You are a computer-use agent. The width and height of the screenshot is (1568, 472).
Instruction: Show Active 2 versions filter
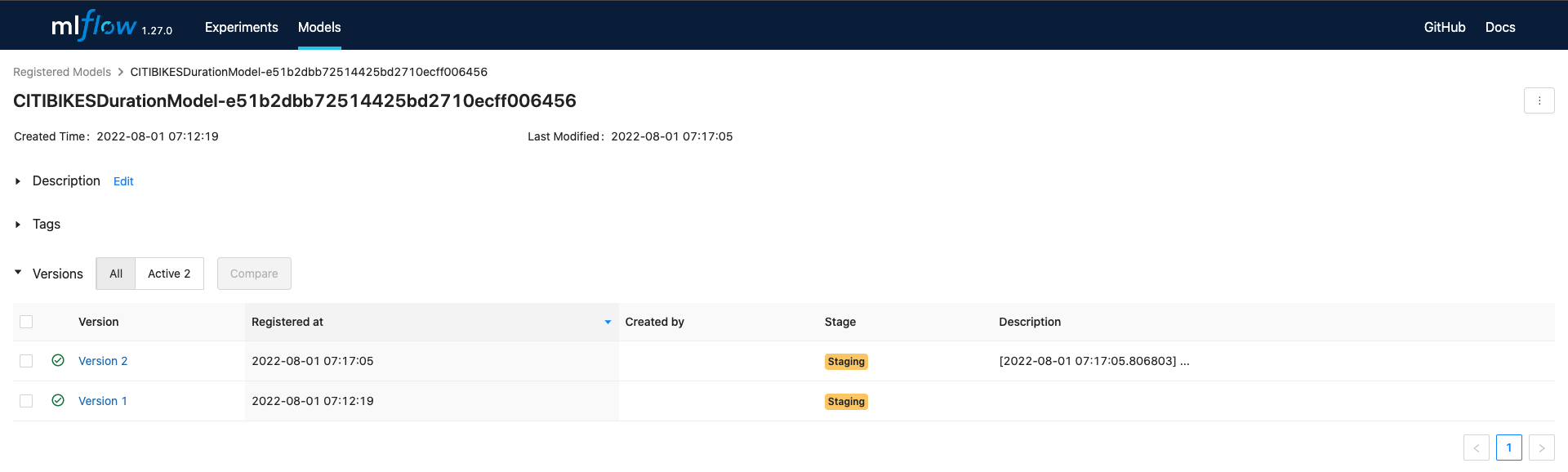(x=169, y=274)
